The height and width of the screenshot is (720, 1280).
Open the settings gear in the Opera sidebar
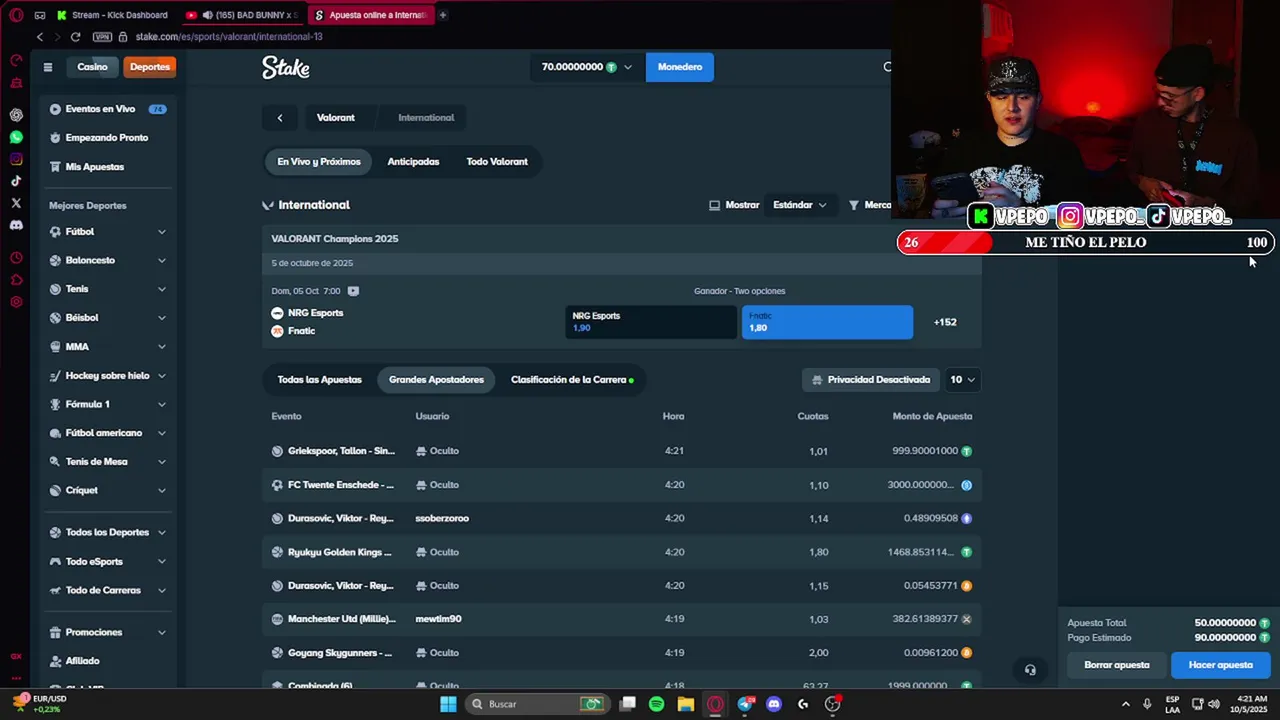tap(16, 302)
